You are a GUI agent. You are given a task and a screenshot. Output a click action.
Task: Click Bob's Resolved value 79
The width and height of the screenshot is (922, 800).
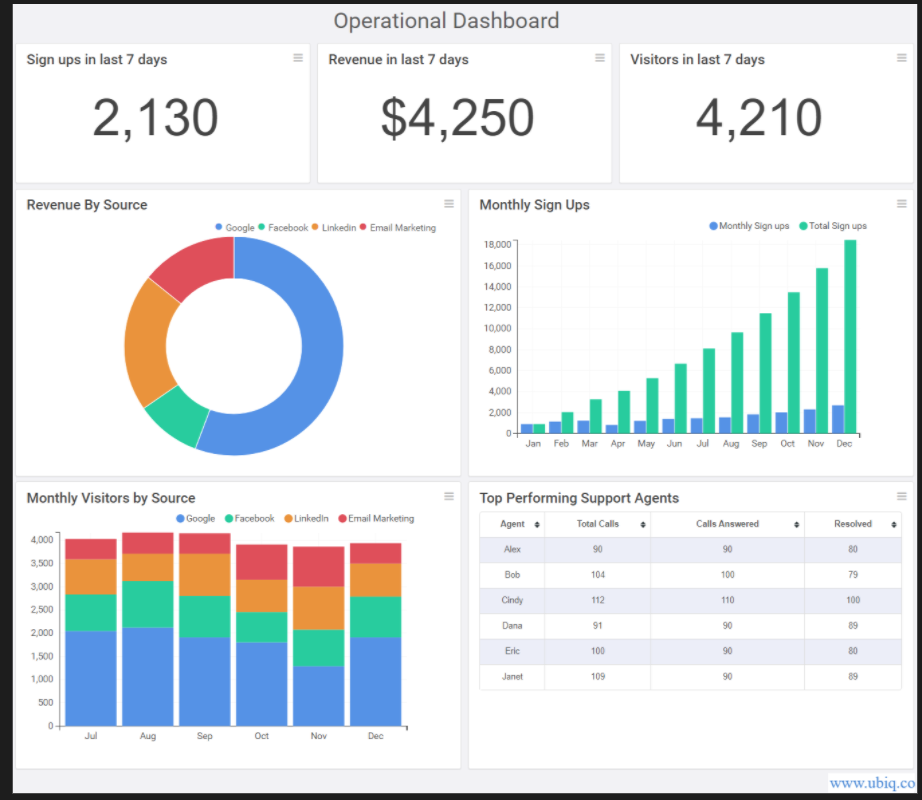pyautogui.click(x=853, y=575)
